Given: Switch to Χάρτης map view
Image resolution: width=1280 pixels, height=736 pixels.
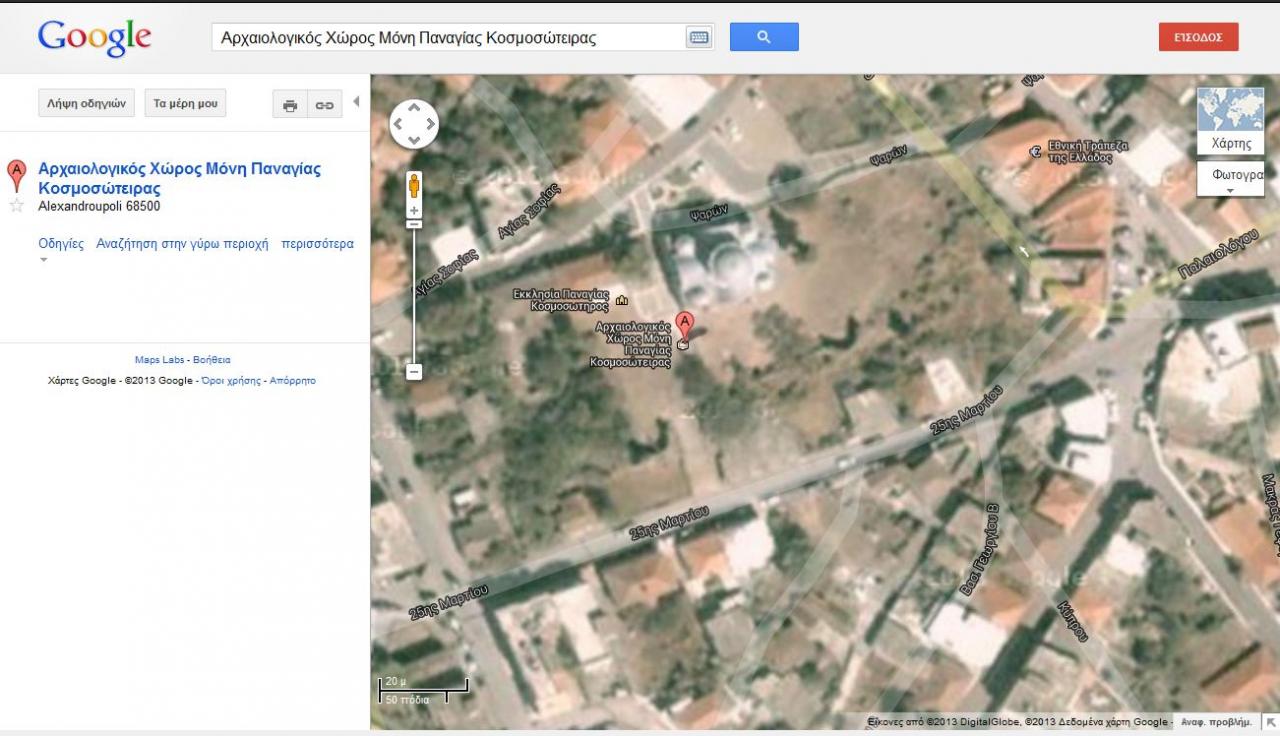Looking at the screenshot, I should pos(1230,121).
